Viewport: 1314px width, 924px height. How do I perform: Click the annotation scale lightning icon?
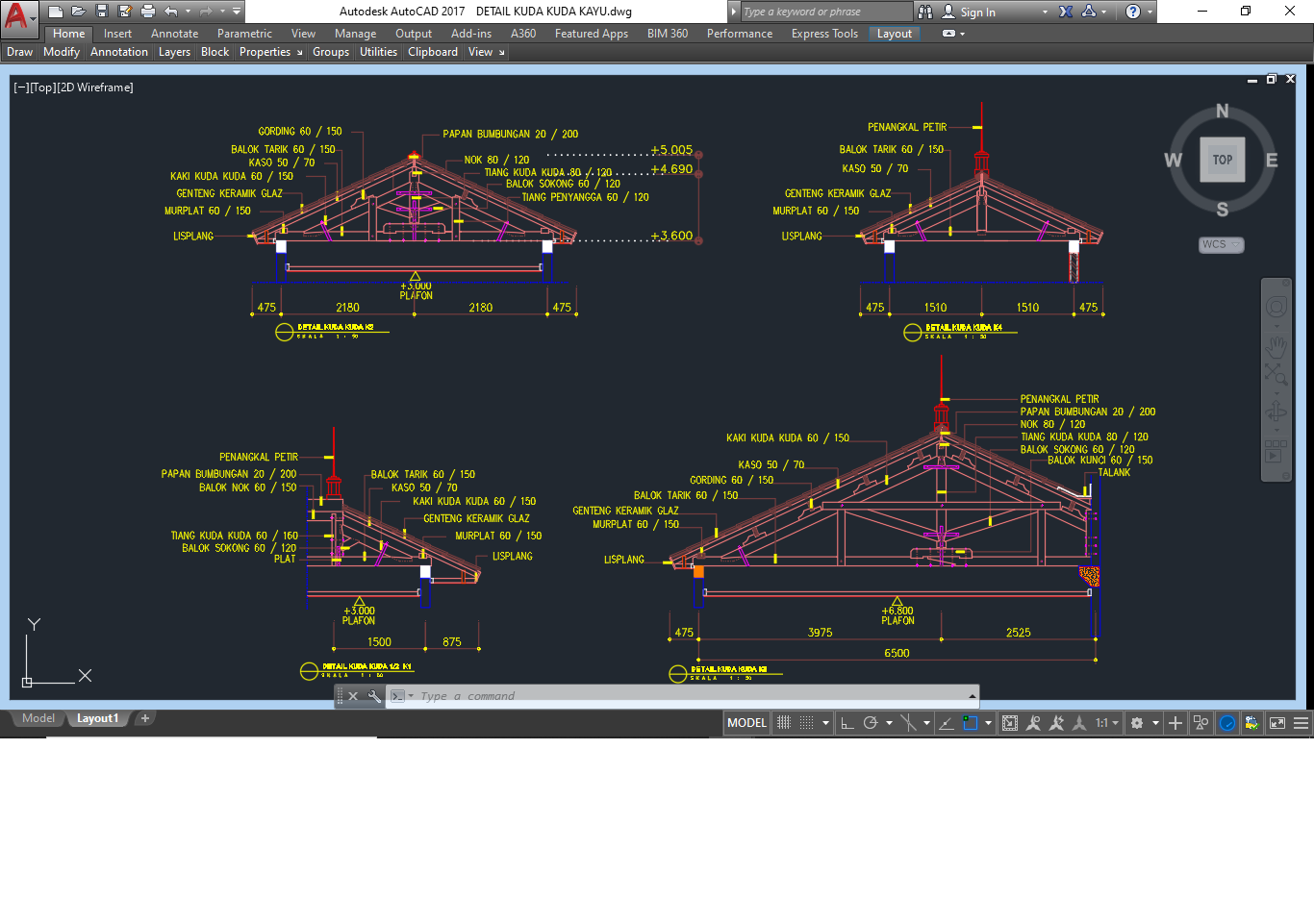coord(1057,723)
